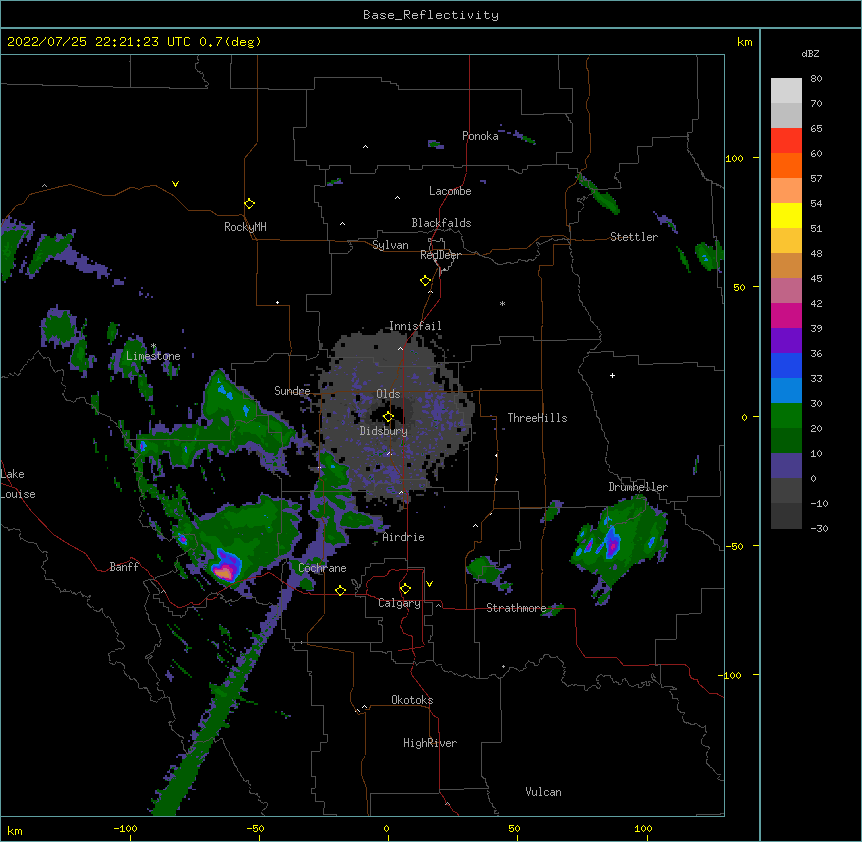
Task: Click the Cochrane label
Action: (x=322, y=568)
